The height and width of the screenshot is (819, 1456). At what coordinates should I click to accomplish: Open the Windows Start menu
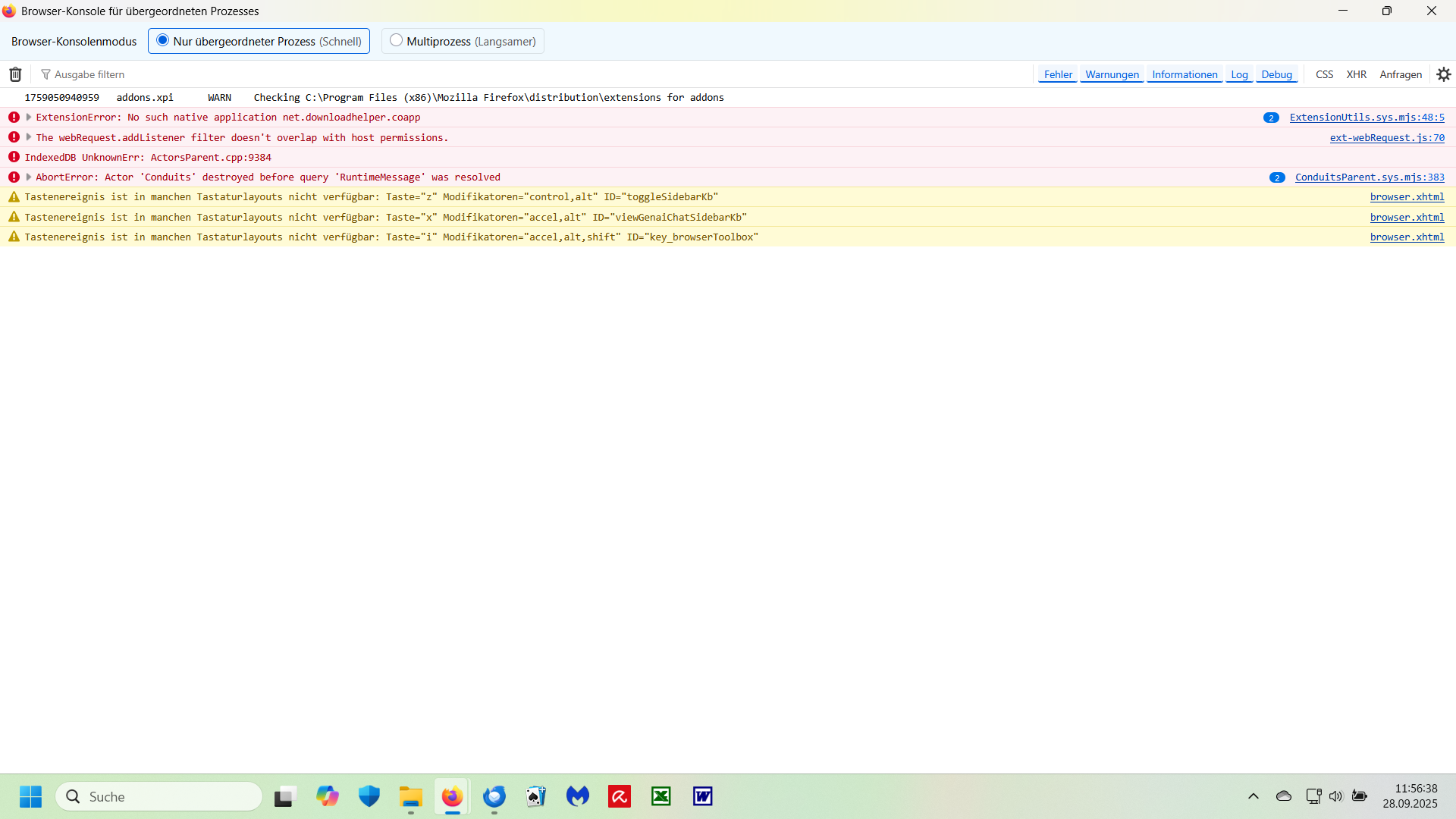[x=30, y=796]
